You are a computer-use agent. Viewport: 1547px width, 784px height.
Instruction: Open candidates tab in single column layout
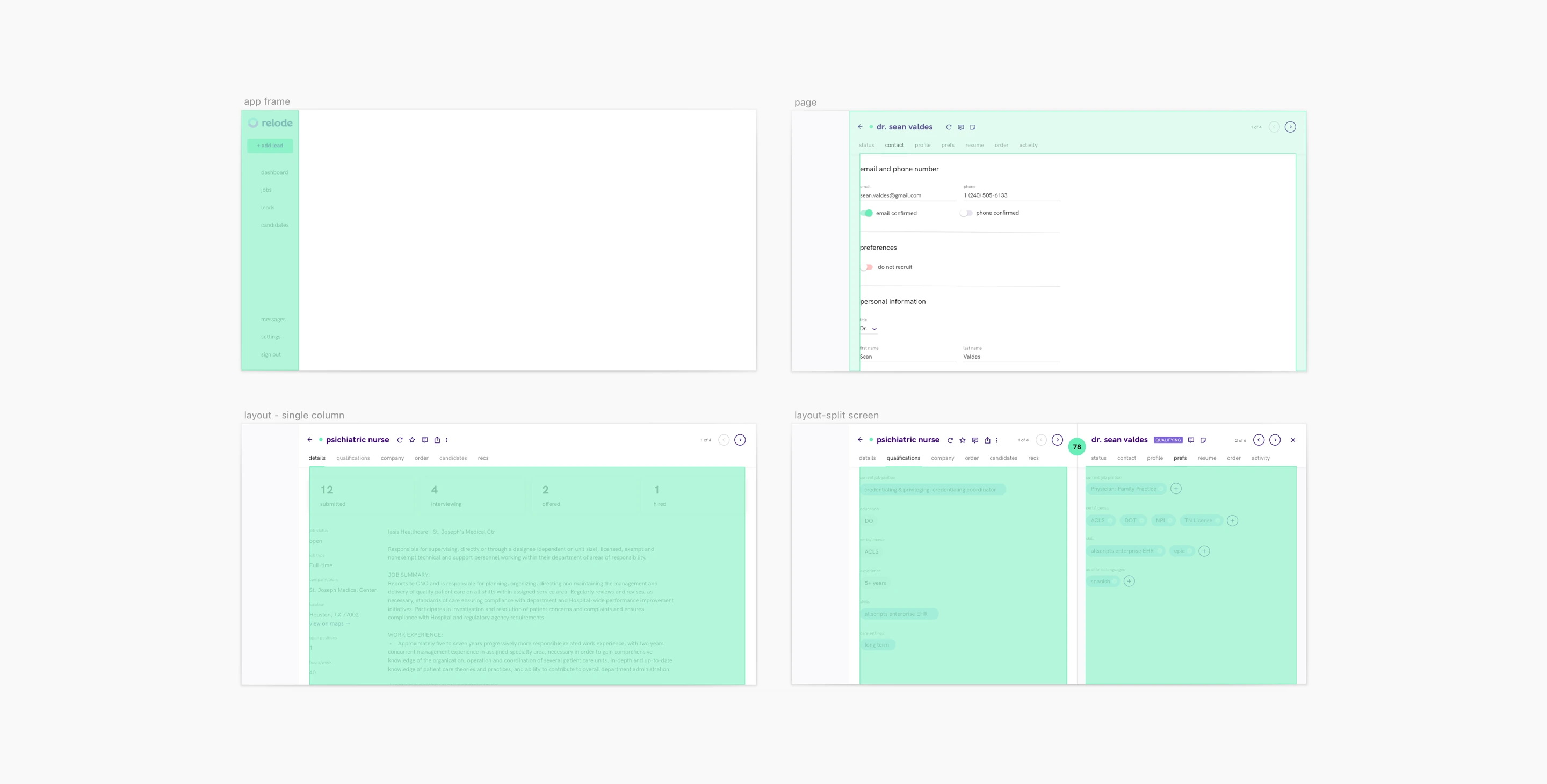pos(453,458)
